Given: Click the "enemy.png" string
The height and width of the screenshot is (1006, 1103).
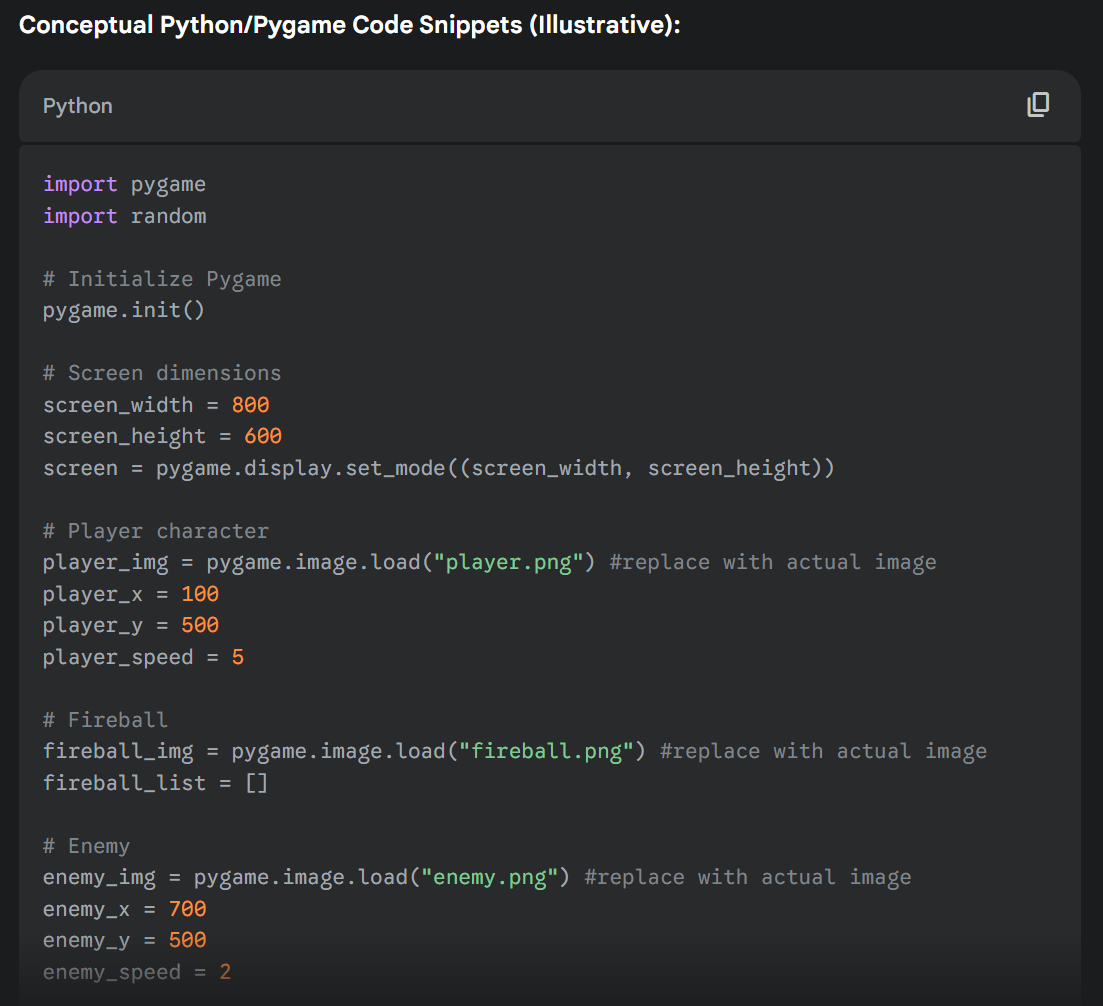Looking at the screenshot, I should [489, 877].
